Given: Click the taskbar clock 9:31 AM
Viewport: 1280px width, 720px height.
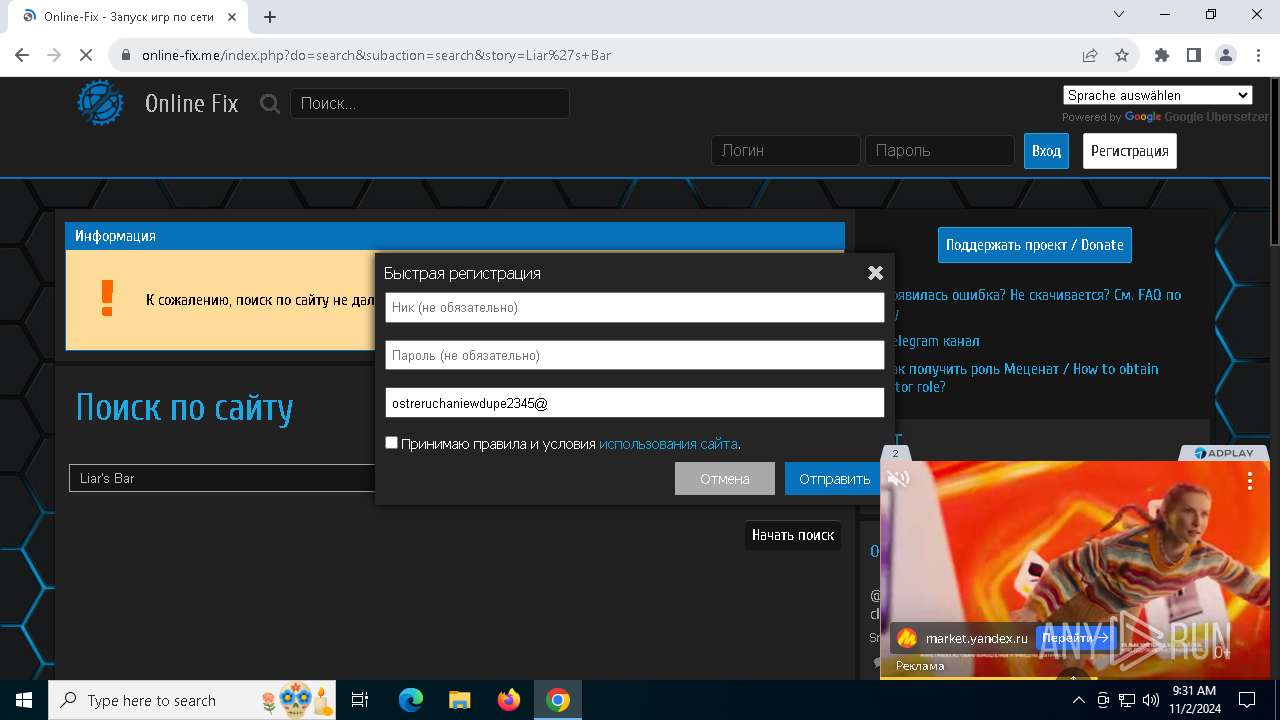Looking at the screenshot, I should [1193, 700].
